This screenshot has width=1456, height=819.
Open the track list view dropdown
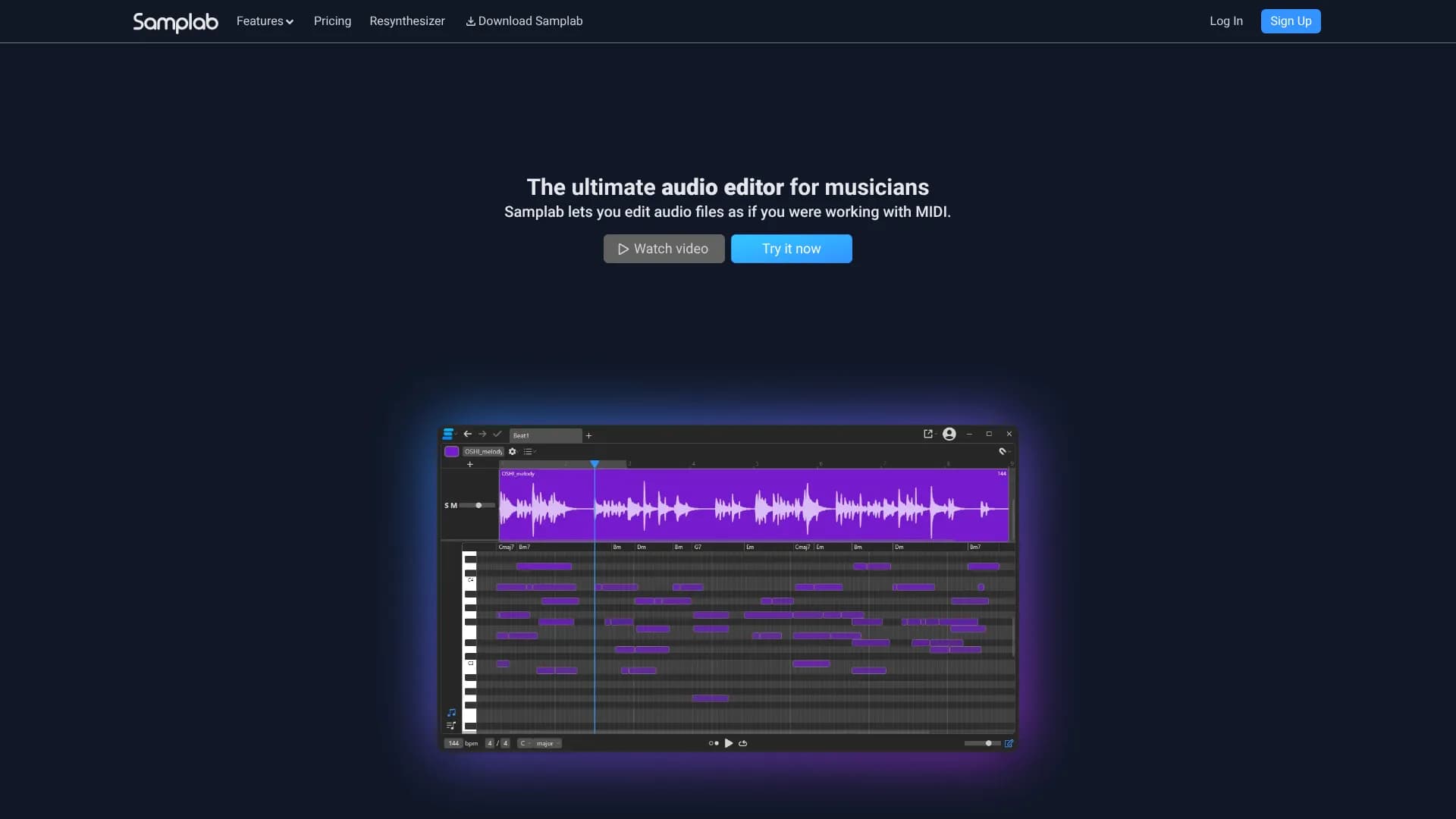coord(529,452)
